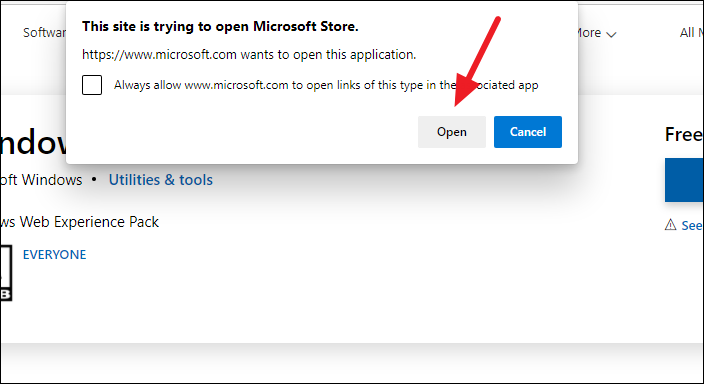The height and width of the screenshot is (384, 704).
Task: Click the Always allow links label text
Action: point(326,85)
